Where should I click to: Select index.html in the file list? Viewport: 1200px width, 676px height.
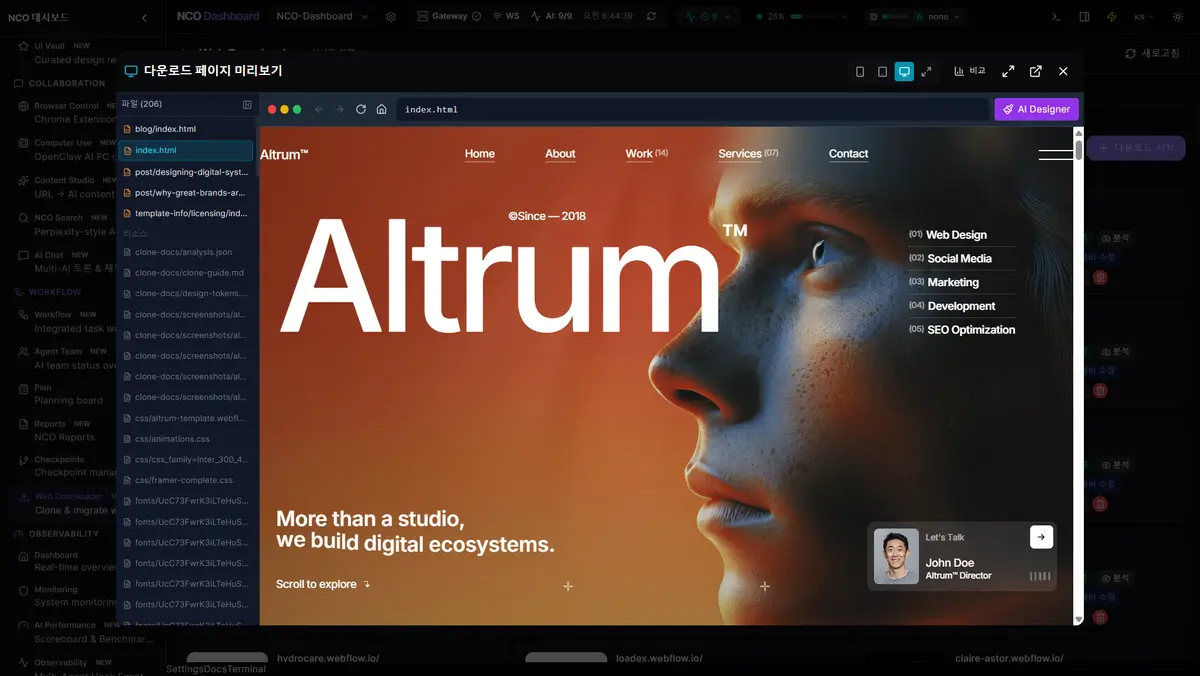click(186, 150)
